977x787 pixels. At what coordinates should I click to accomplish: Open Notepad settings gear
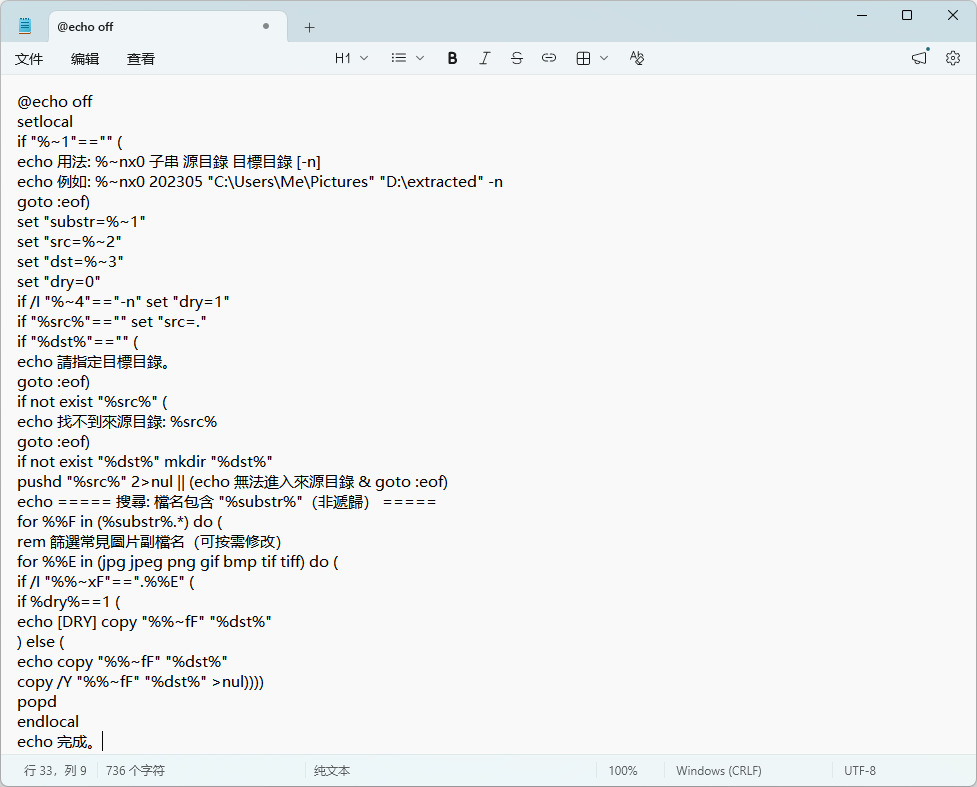(953, 59)
